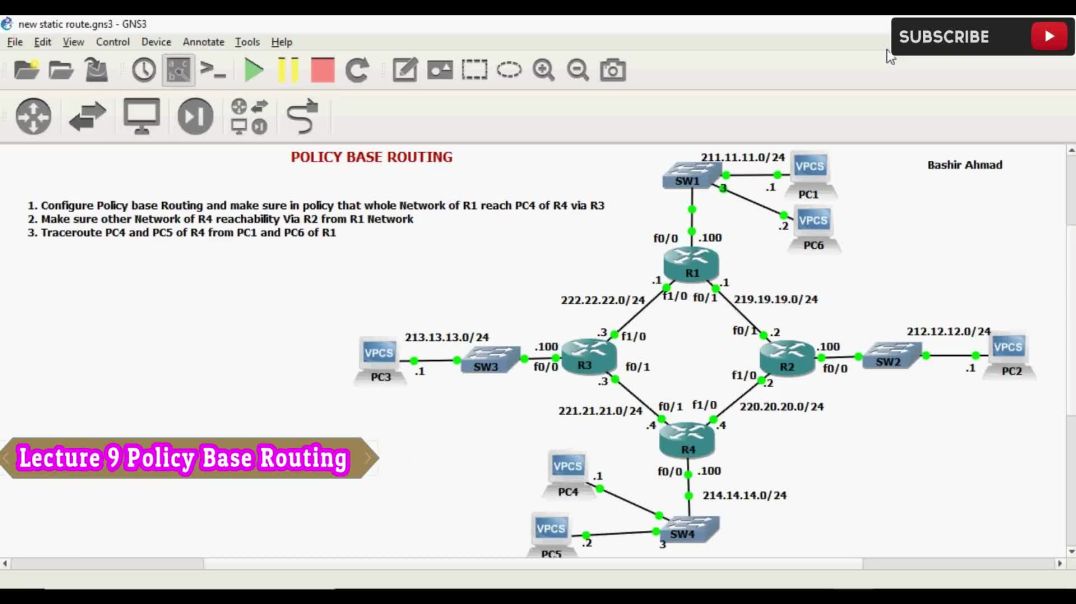Start all devices with green play
The image size is (1076, 604).
coord(254,70)
